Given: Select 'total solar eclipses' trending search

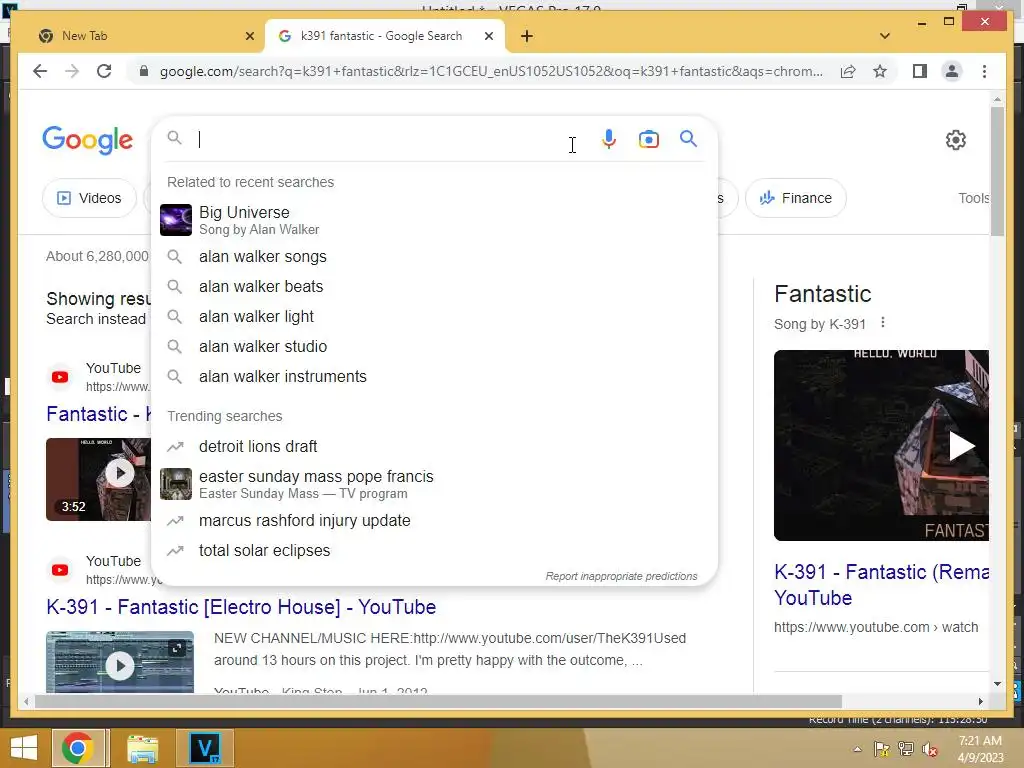Looking at the screenshot, I should pyautogui.click(x=434, y=551).
